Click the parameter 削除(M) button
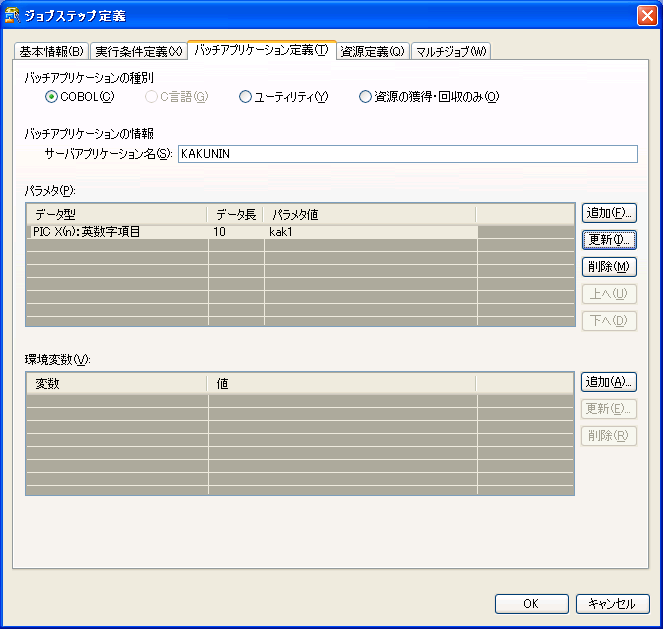The image size is (663, 629). (x=609, y=267)
